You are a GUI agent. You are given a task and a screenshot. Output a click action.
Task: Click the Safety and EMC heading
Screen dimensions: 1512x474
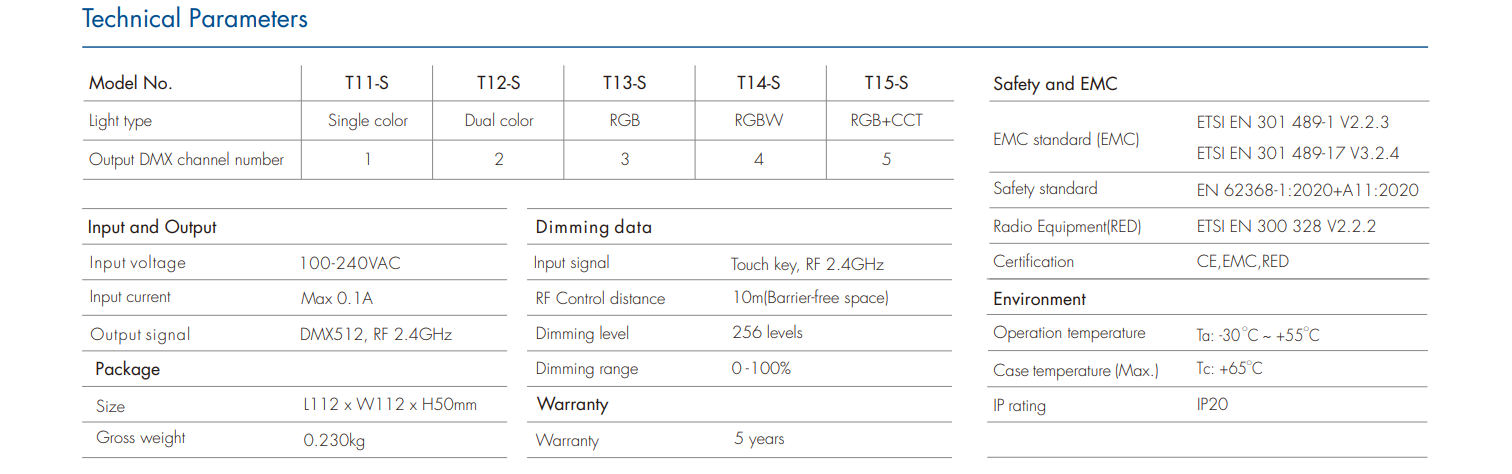coord(1055,84)
